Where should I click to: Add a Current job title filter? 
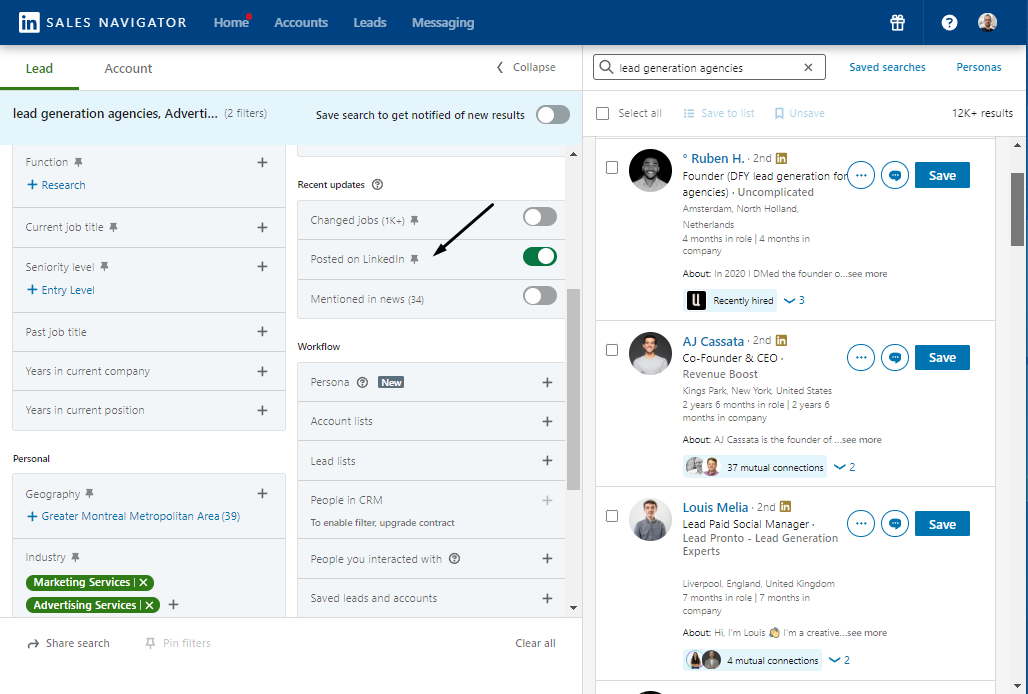tap(262, 227)
